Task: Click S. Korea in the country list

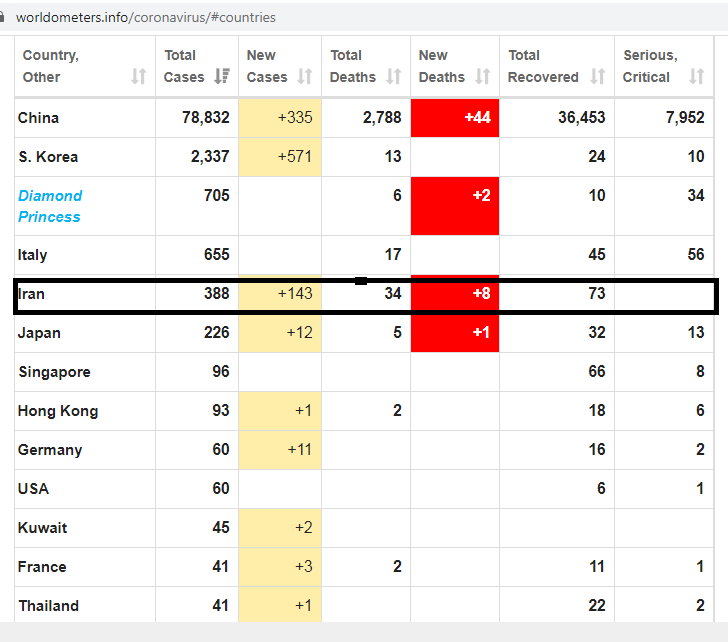Action: pos(48,157)
